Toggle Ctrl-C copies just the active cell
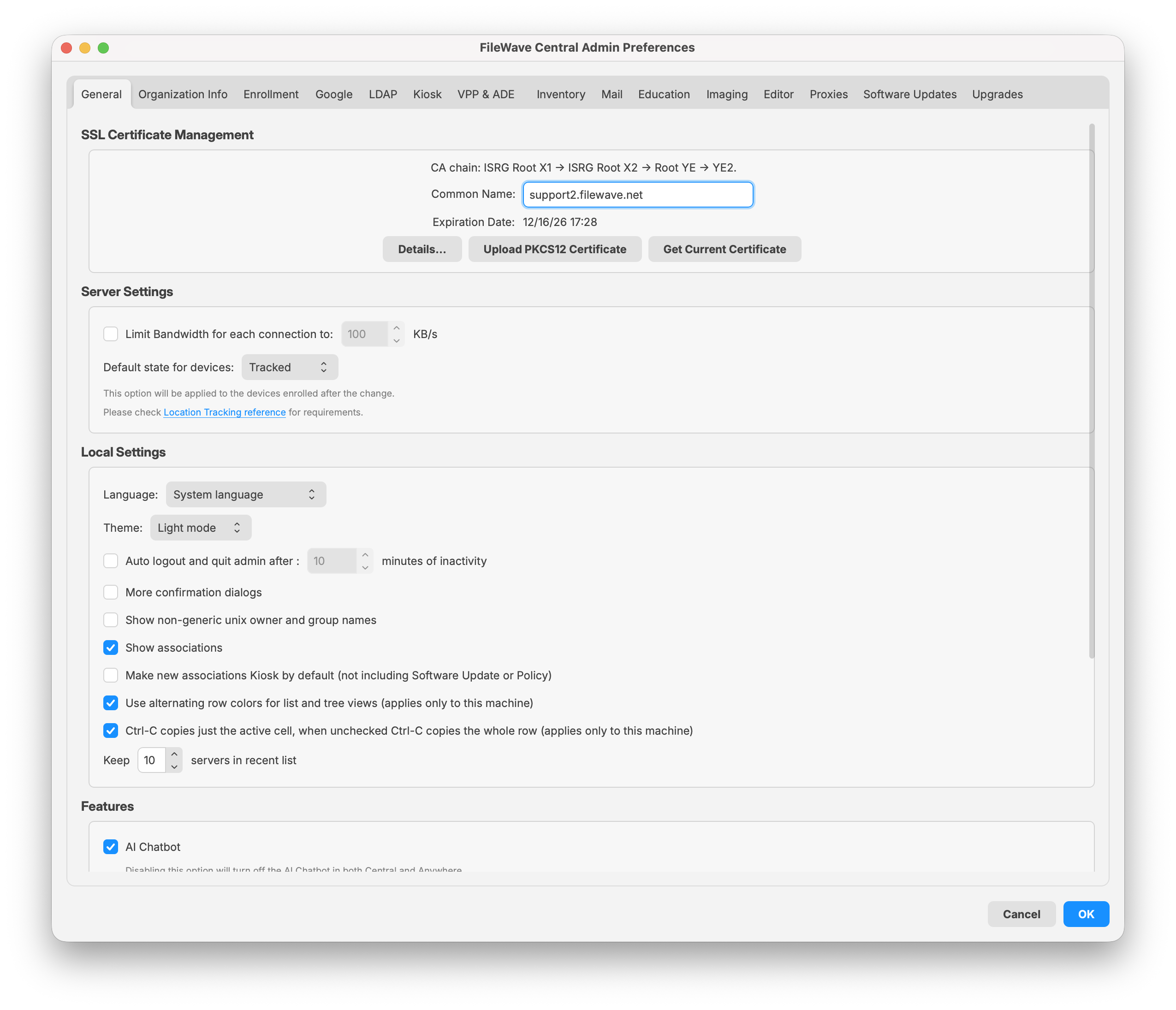1176x1010 pixels. point(111,731)
